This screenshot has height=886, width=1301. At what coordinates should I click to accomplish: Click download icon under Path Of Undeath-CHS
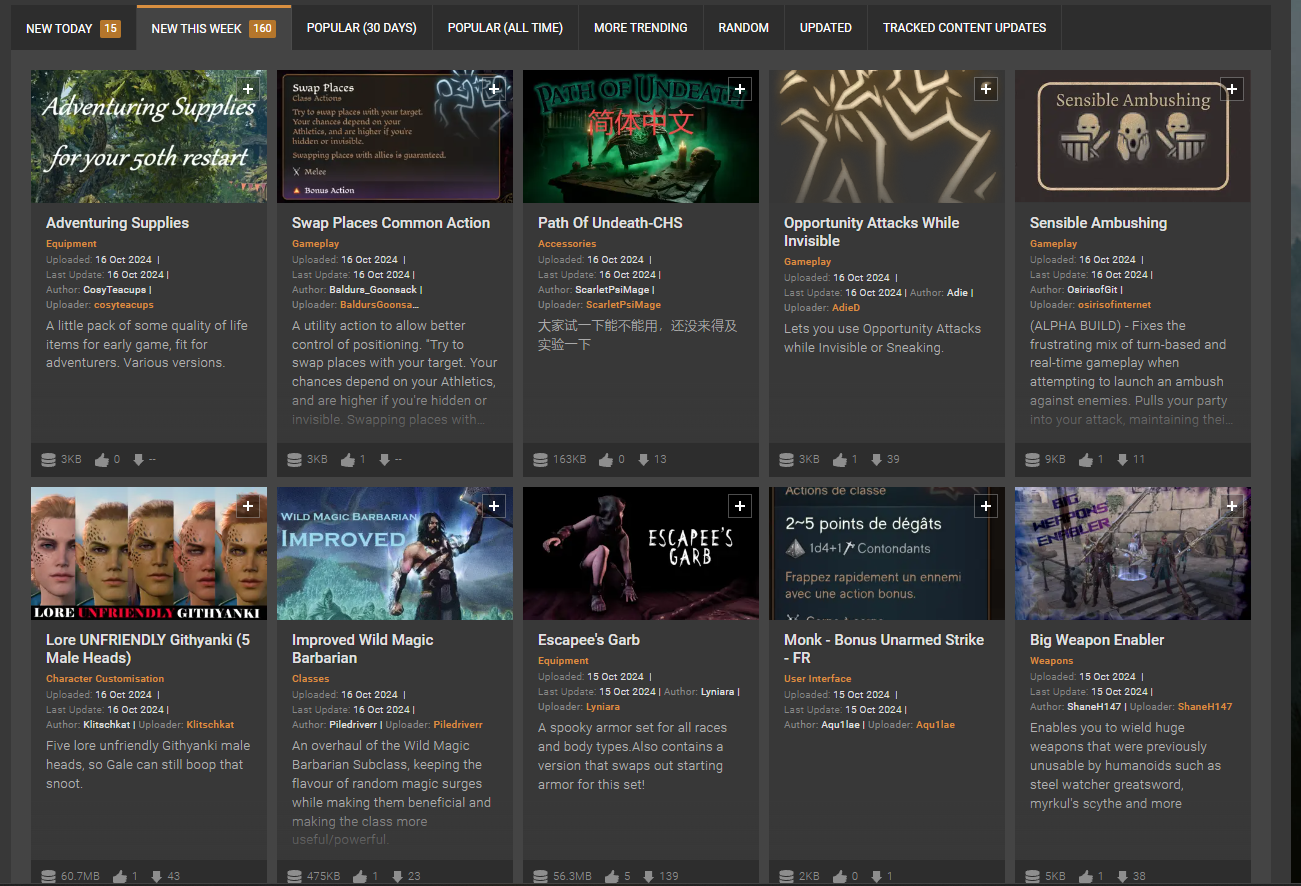643,460
